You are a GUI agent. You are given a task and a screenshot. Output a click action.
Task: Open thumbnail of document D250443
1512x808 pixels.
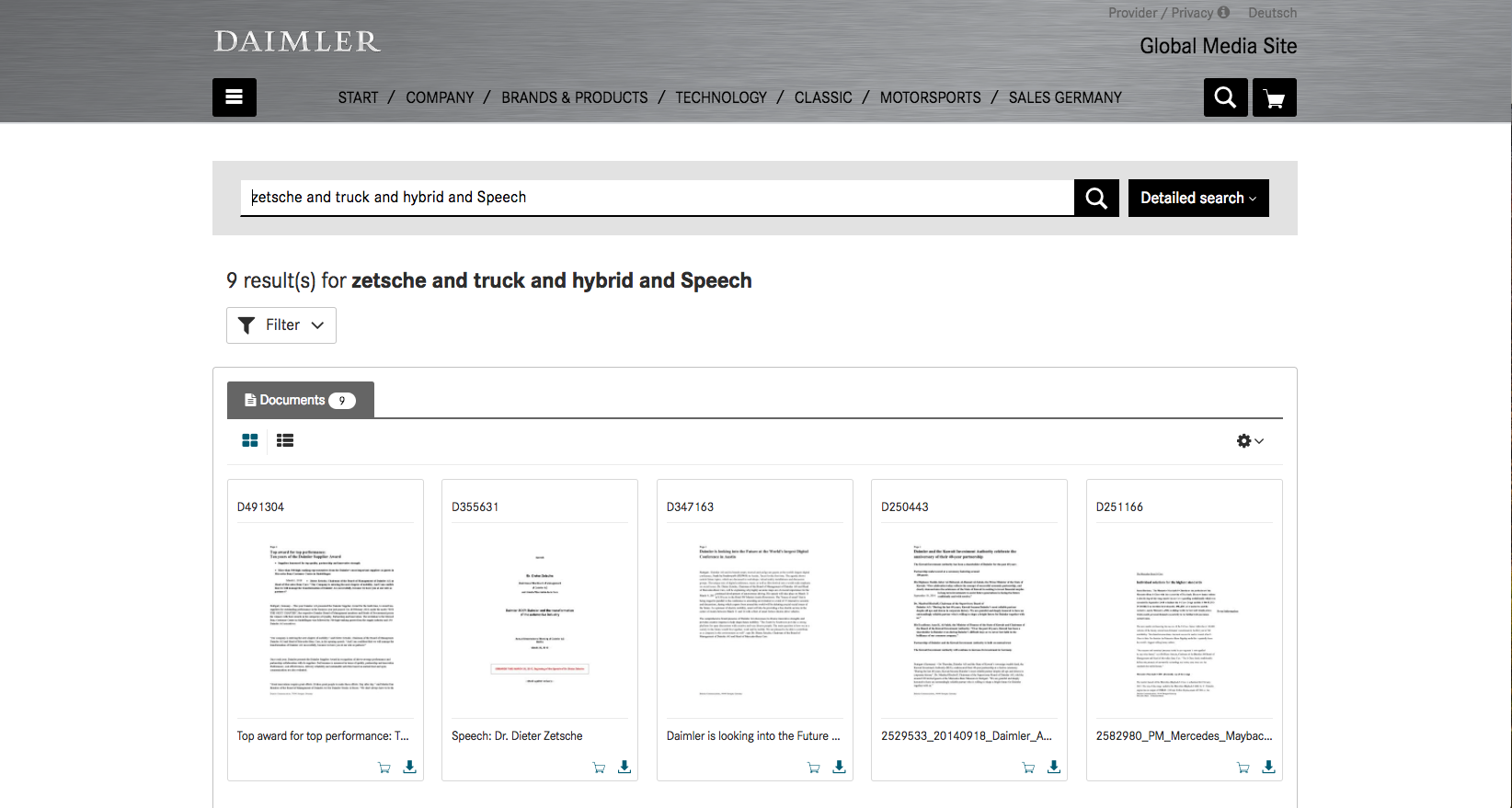[x=969, y=620]
